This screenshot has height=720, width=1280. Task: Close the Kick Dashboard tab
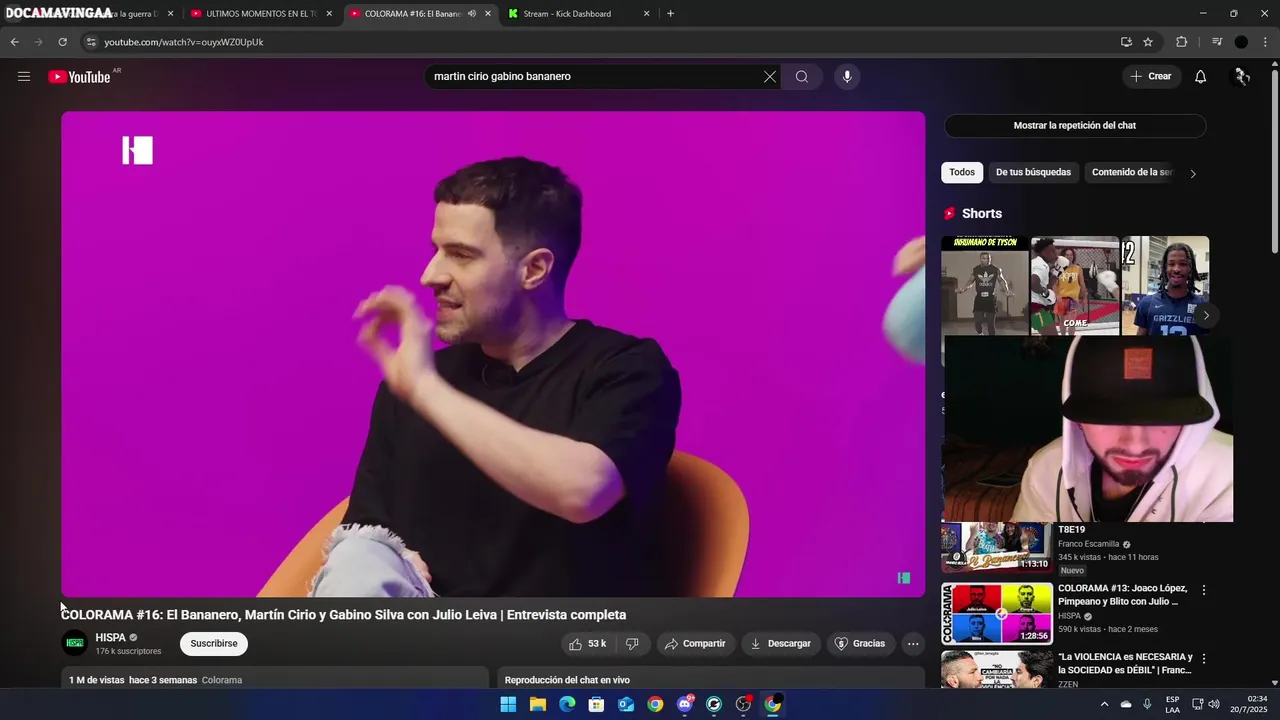[x=646, y=14]
